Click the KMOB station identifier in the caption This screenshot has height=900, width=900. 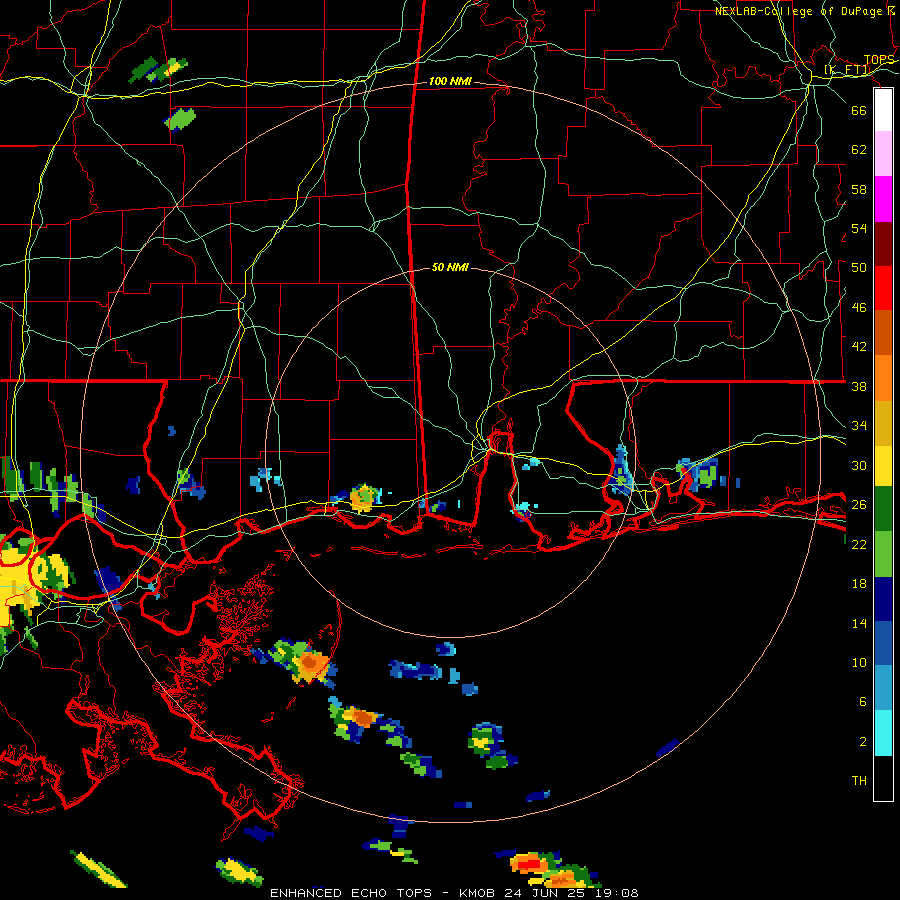479,893
